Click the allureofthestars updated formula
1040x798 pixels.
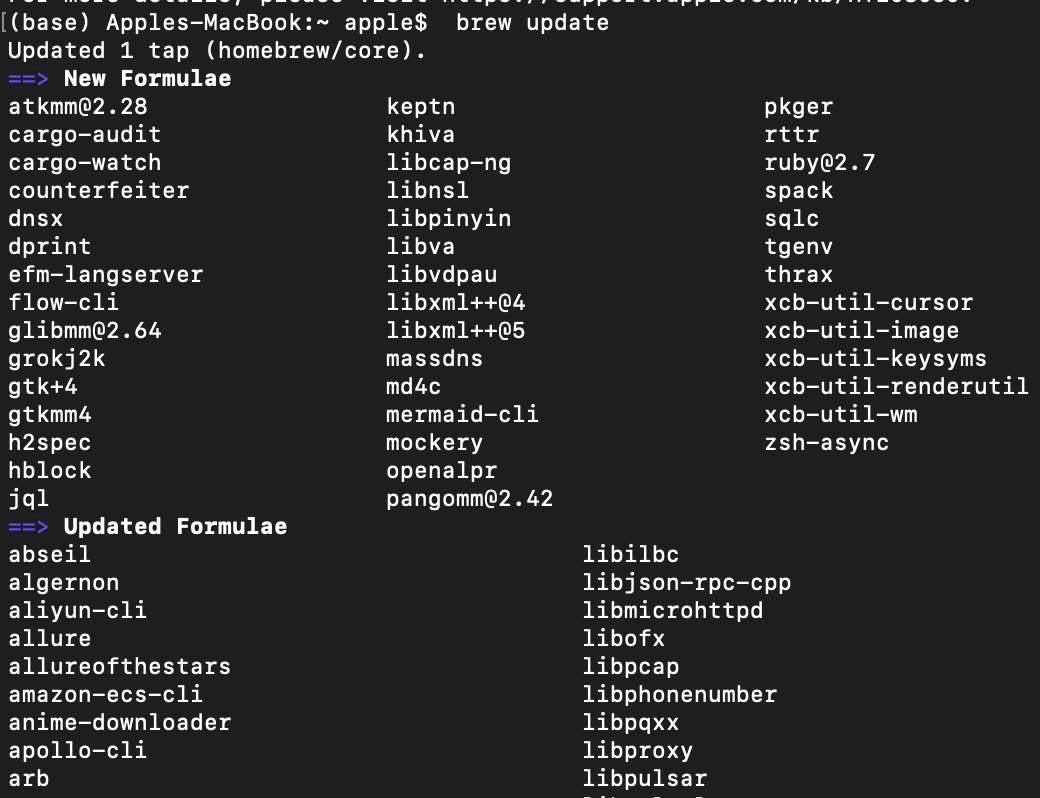coord(120,666)
